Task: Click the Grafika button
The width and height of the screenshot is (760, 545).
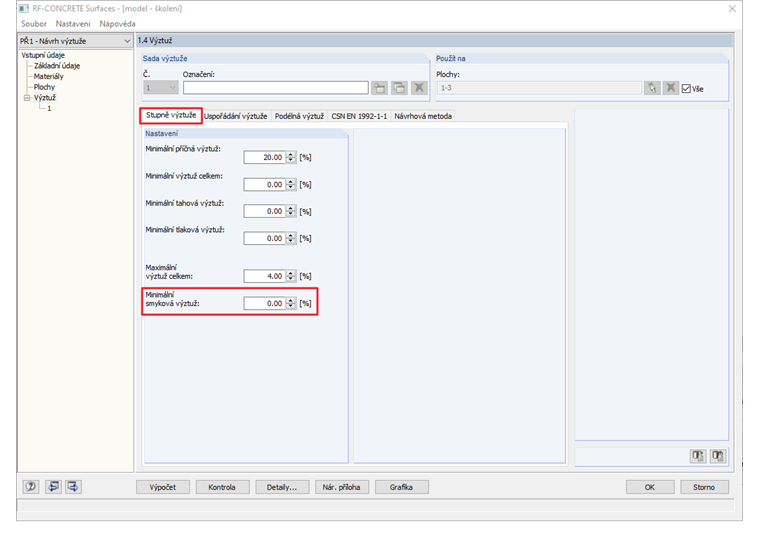Action: click(x=401, y=487)
